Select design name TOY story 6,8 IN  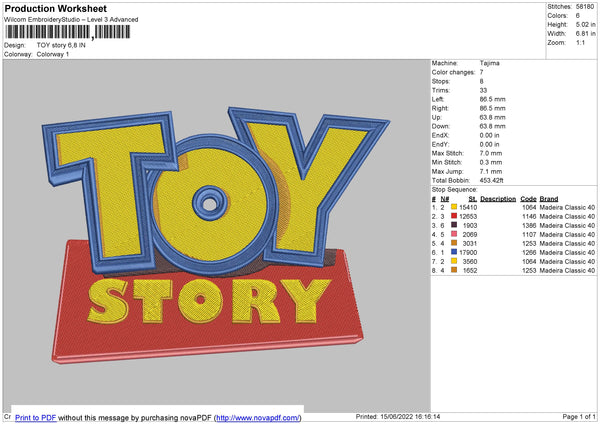pos(61,45)
